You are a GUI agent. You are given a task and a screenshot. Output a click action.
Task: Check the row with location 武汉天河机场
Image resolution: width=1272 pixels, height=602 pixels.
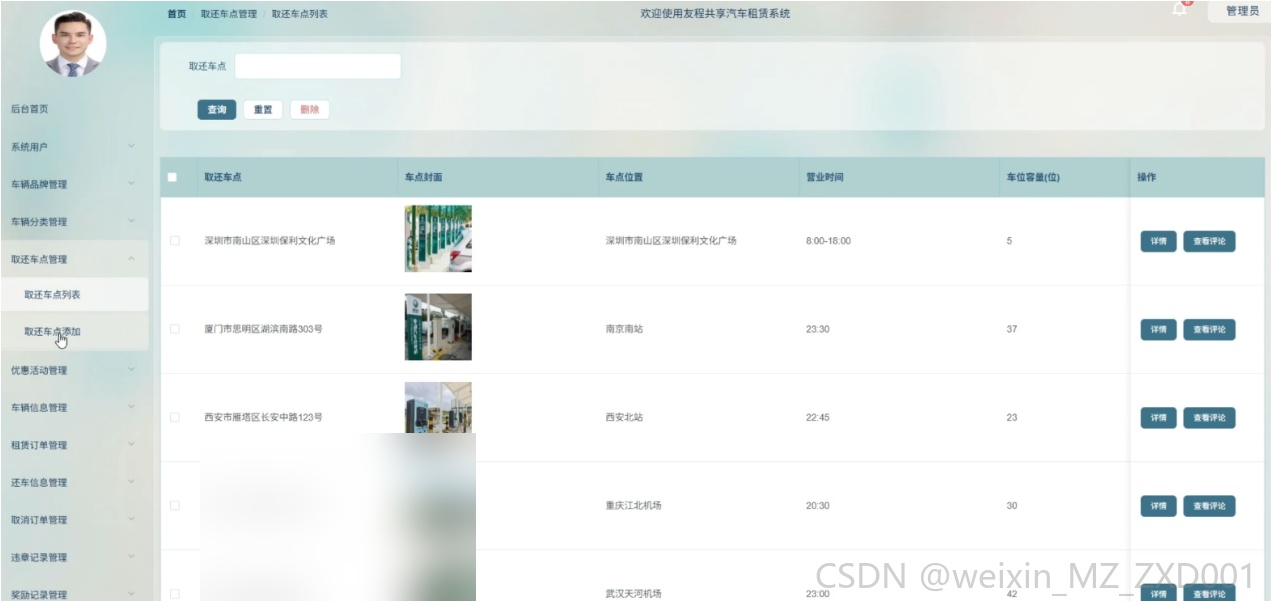click(174, 593)
